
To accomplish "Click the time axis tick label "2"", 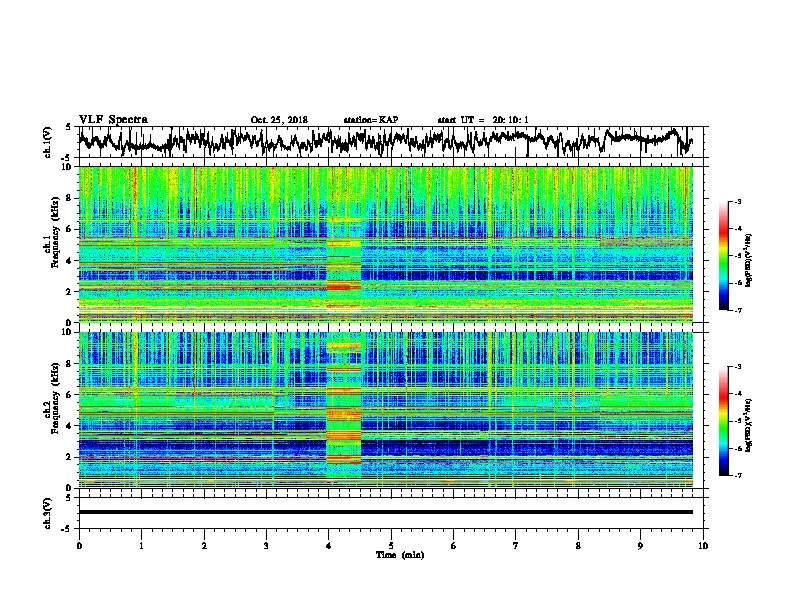I will [x=204, y=546].
